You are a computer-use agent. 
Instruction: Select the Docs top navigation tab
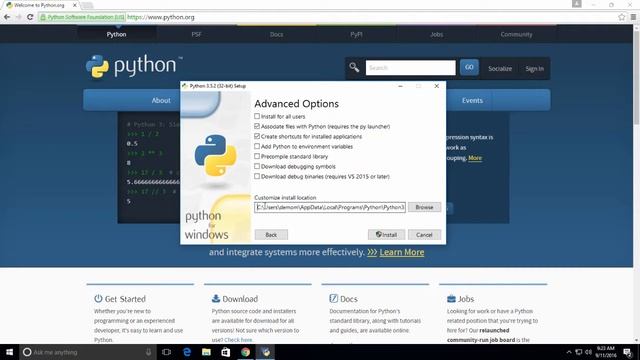(x=276, y=34)
